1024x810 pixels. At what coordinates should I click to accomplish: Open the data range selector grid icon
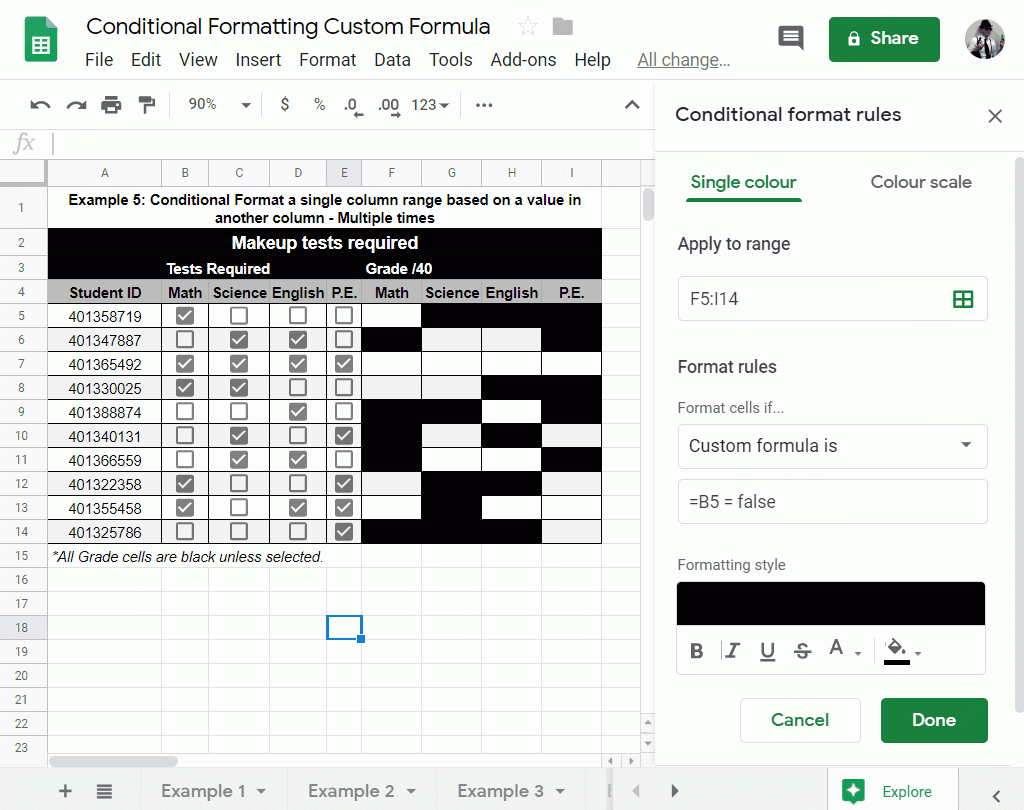tap(963, 298)
